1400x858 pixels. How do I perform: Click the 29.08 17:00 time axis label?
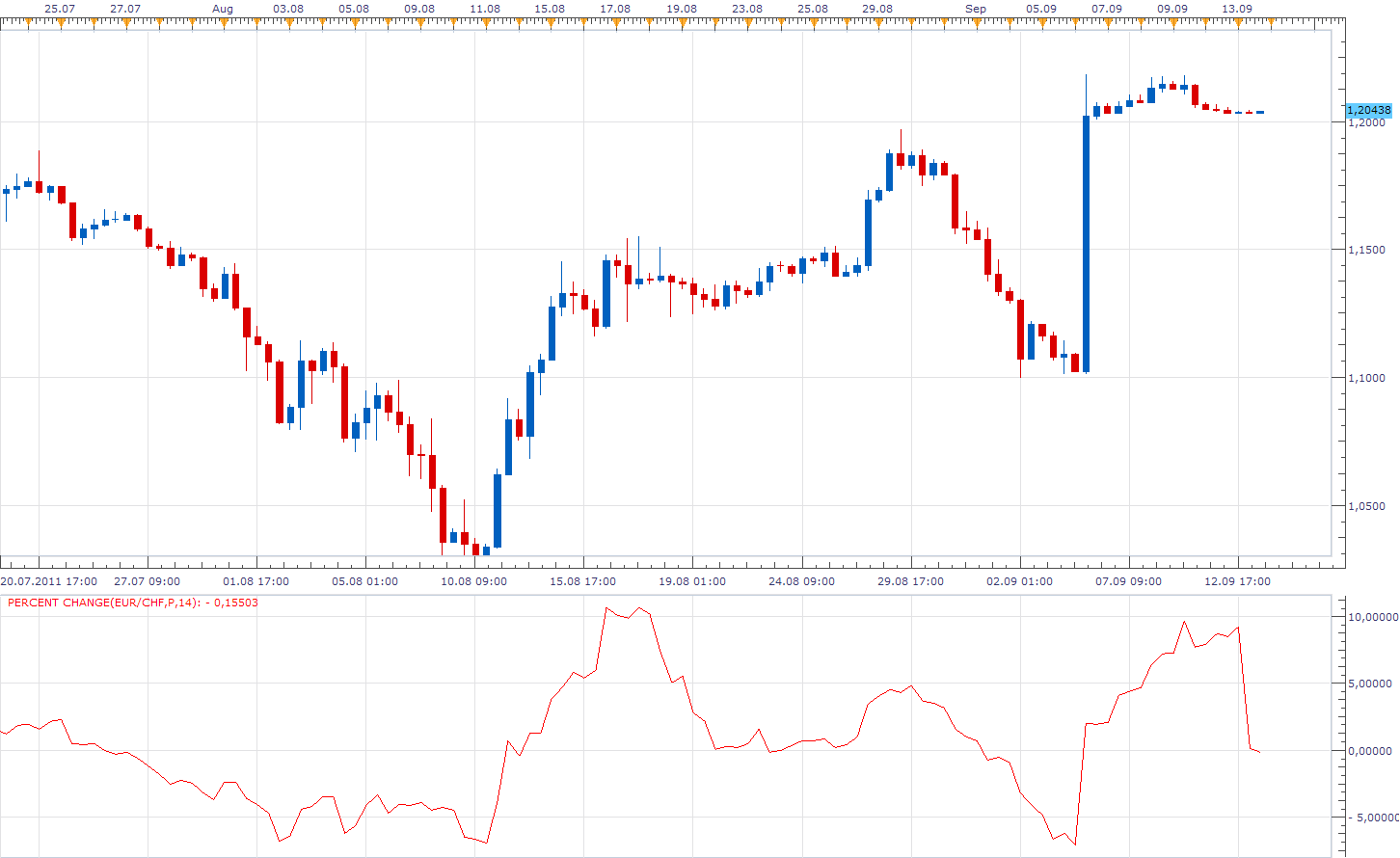tap(910, 581)
